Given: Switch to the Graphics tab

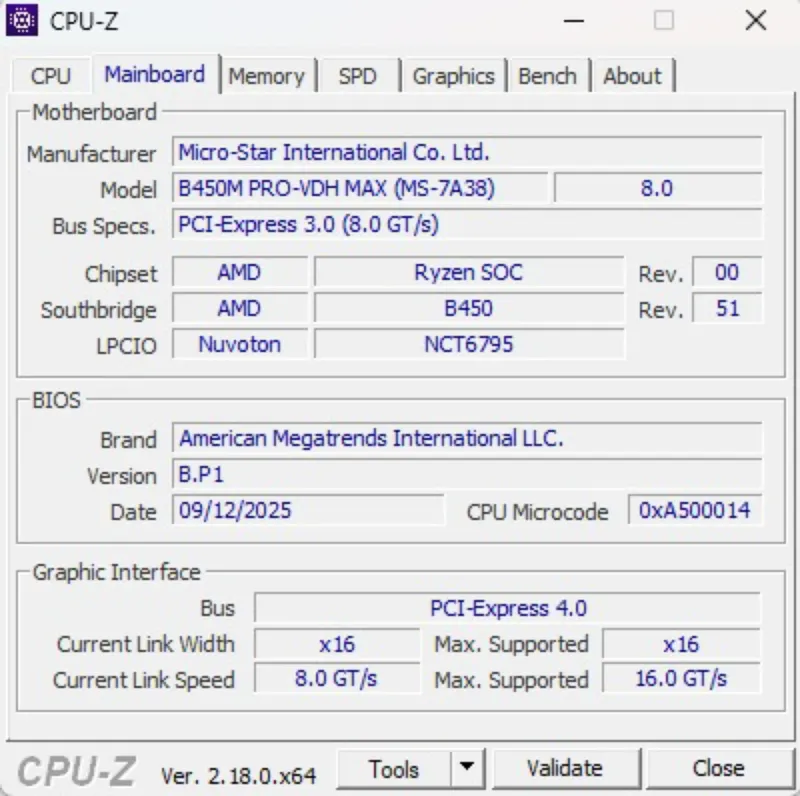Looking at the screenshot, I should [454, 76].
